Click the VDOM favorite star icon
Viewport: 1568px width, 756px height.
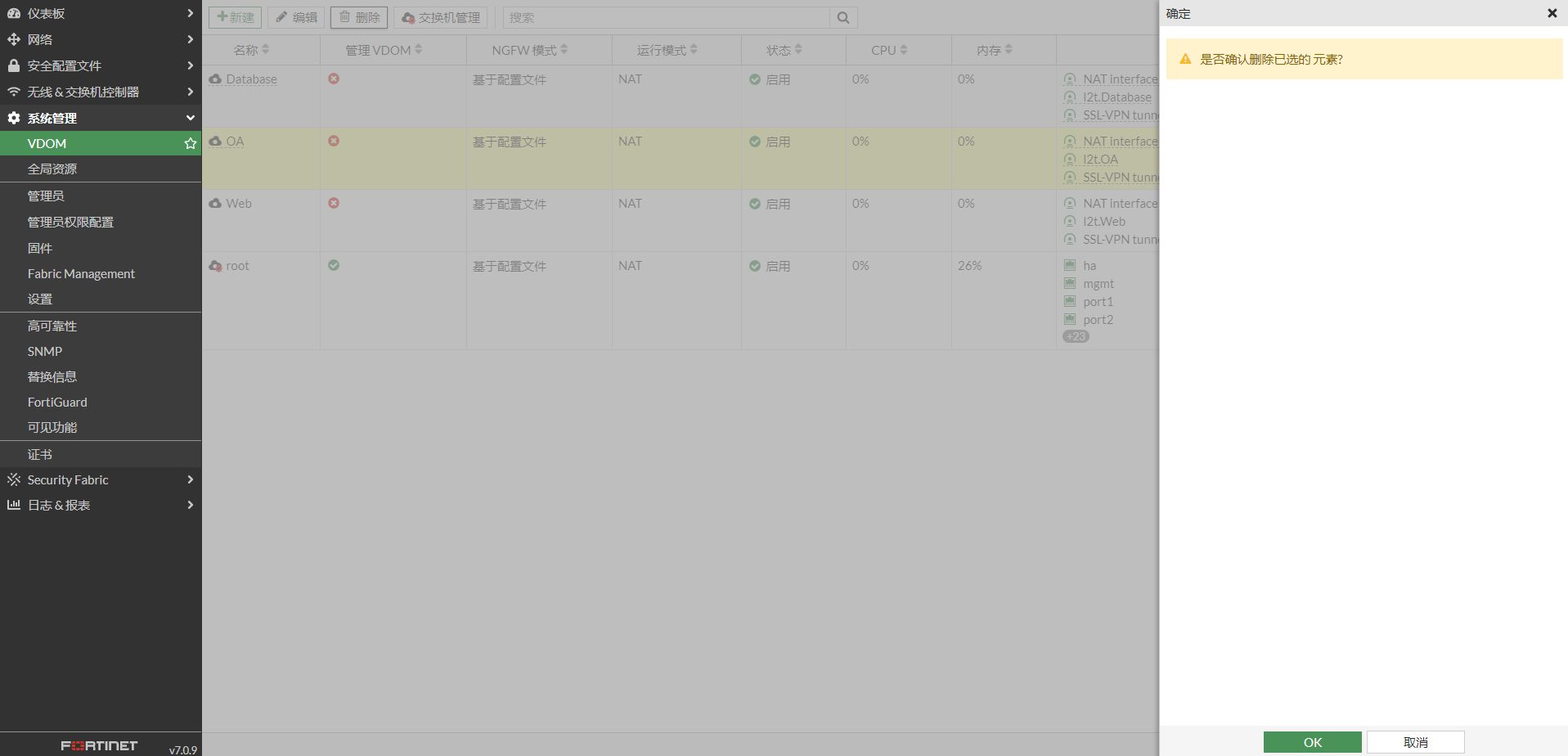[x=191, y=143]
